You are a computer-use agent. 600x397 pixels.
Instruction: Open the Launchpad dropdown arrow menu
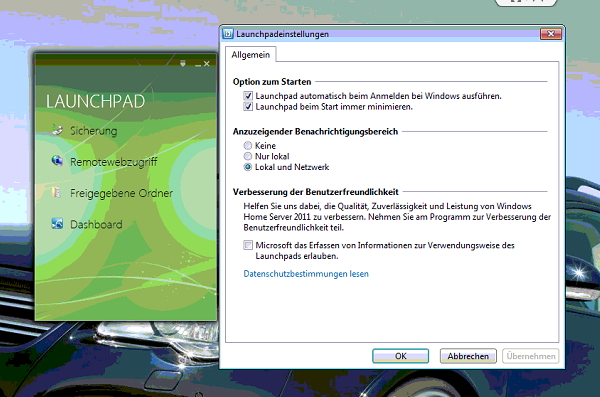click(183, 64)
